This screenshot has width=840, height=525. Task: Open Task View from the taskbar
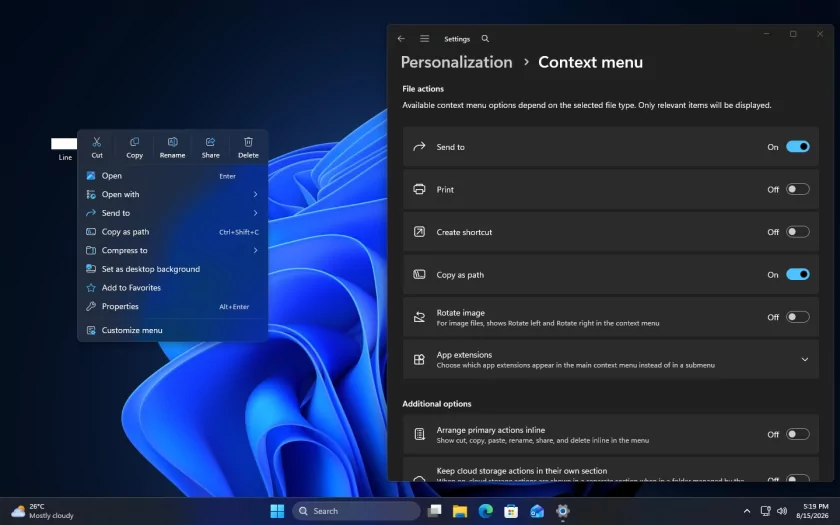pyautogui.click(x=434, y=511)
